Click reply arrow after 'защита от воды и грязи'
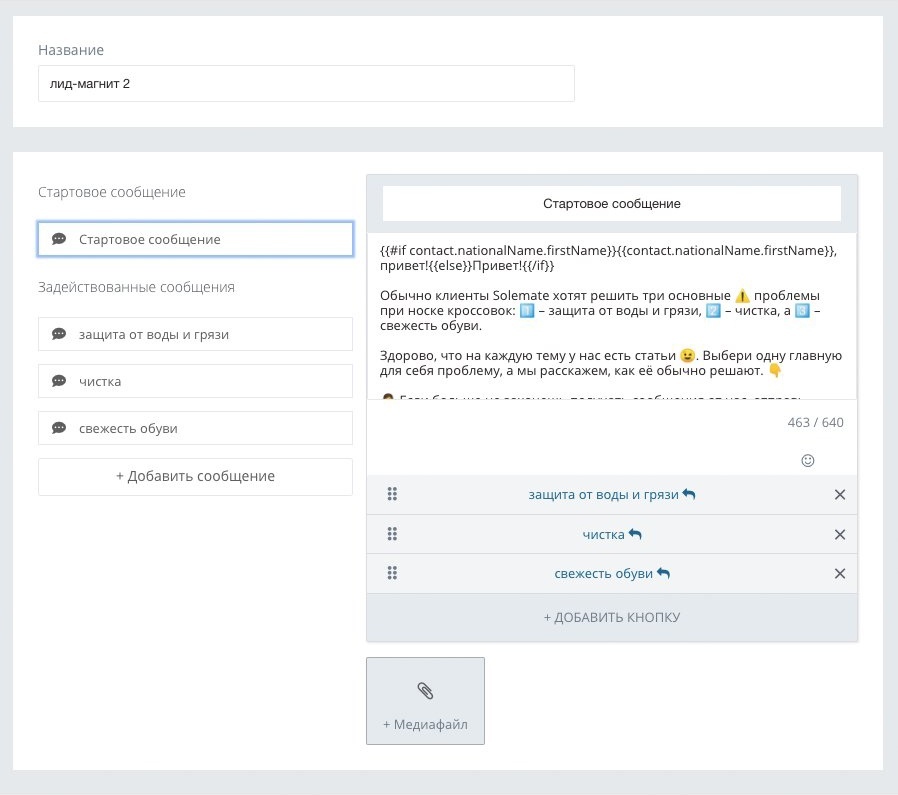 [689, 495]
